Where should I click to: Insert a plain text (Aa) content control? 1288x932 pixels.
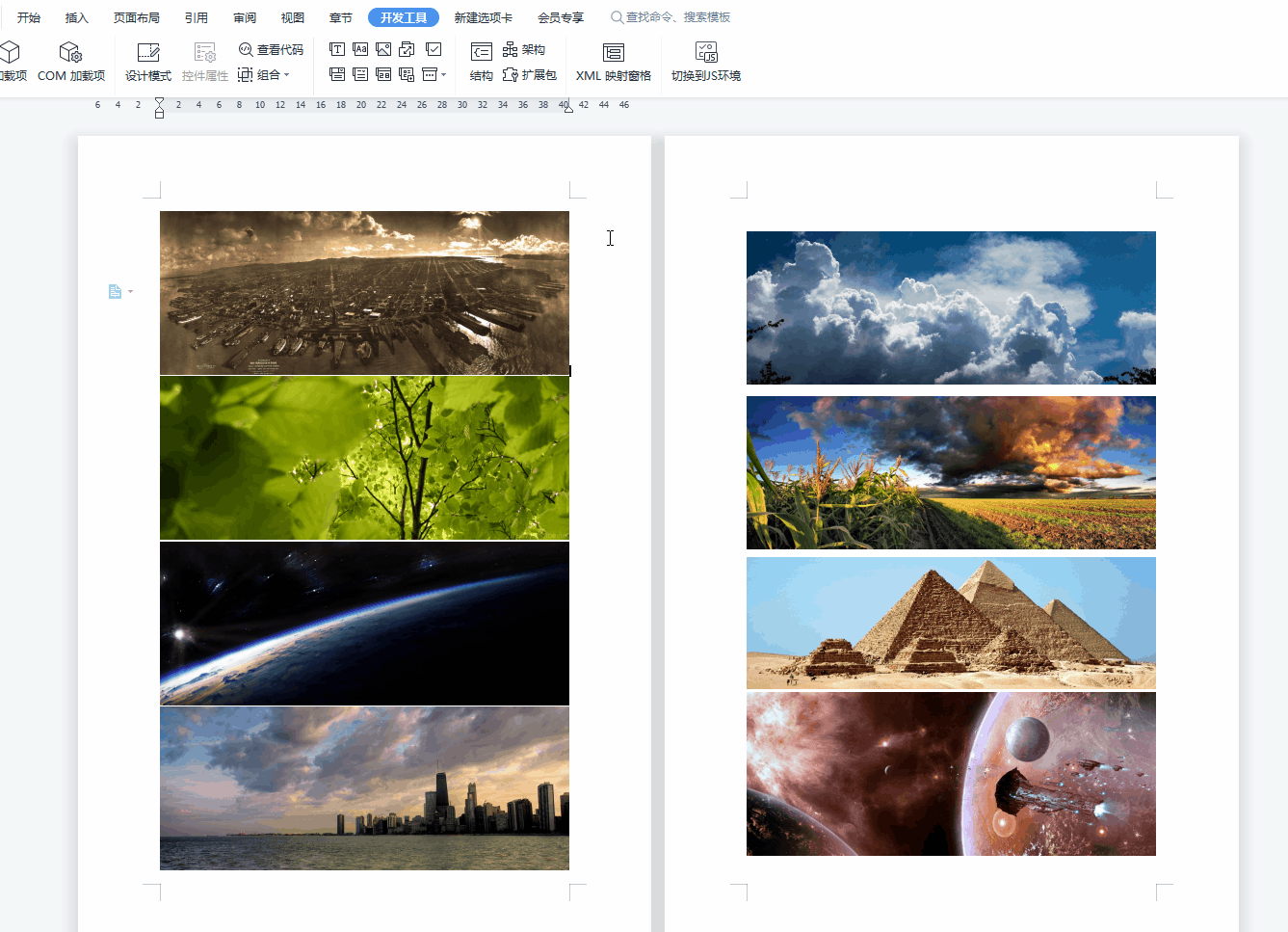pyautogui.click(x=360, y=49)
